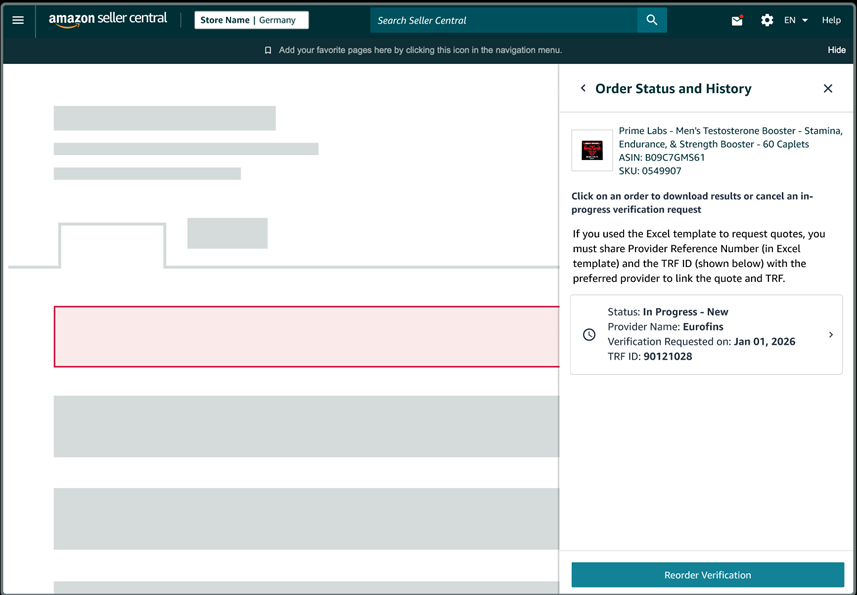The width and height of the screenshot is (857, 595).
Task: Go back using the panel's back arrow
Action: [583, 89]
